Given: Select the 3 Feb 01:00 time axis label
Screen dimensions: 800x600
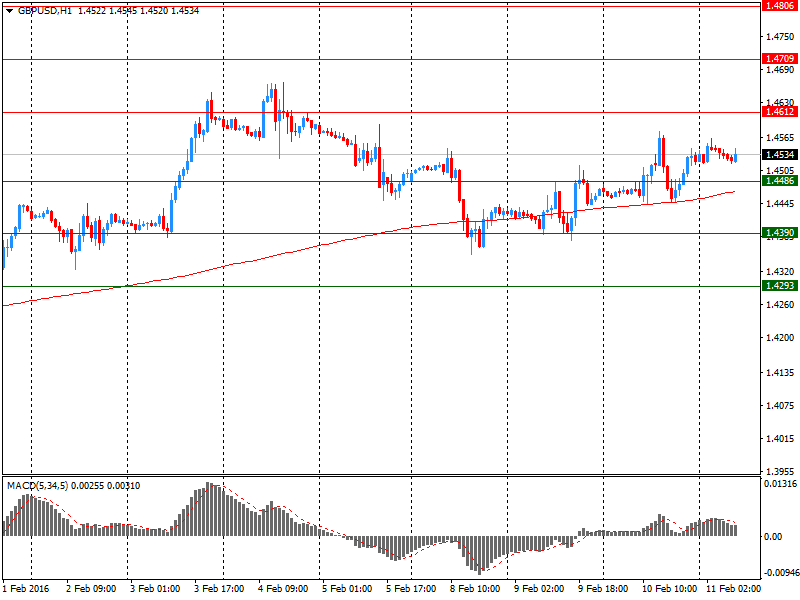Looking at the screenshot, I should tap(155, 589).
